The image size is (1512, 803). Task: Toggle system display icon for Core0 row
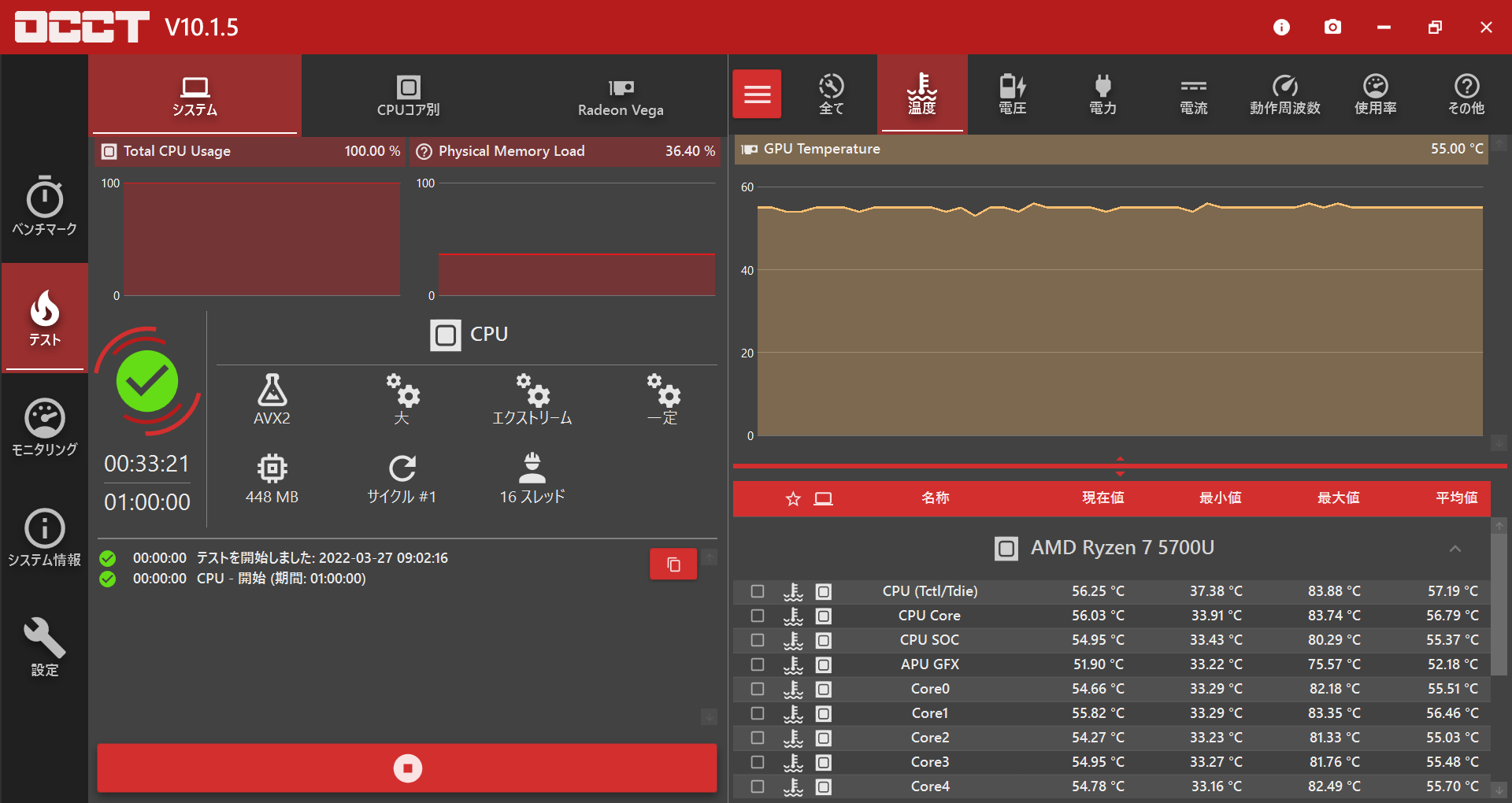click(x=823, y=689)
